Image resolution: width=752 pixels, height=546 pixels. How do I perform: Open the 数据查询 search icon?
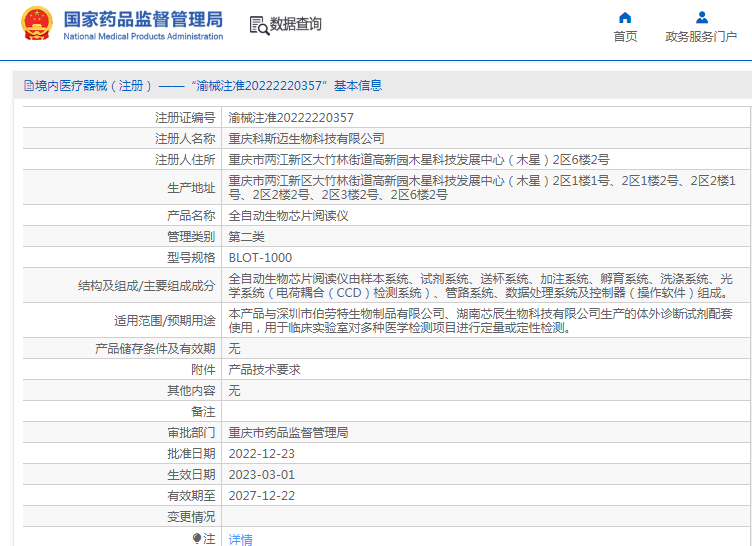(x=259, y=25)
